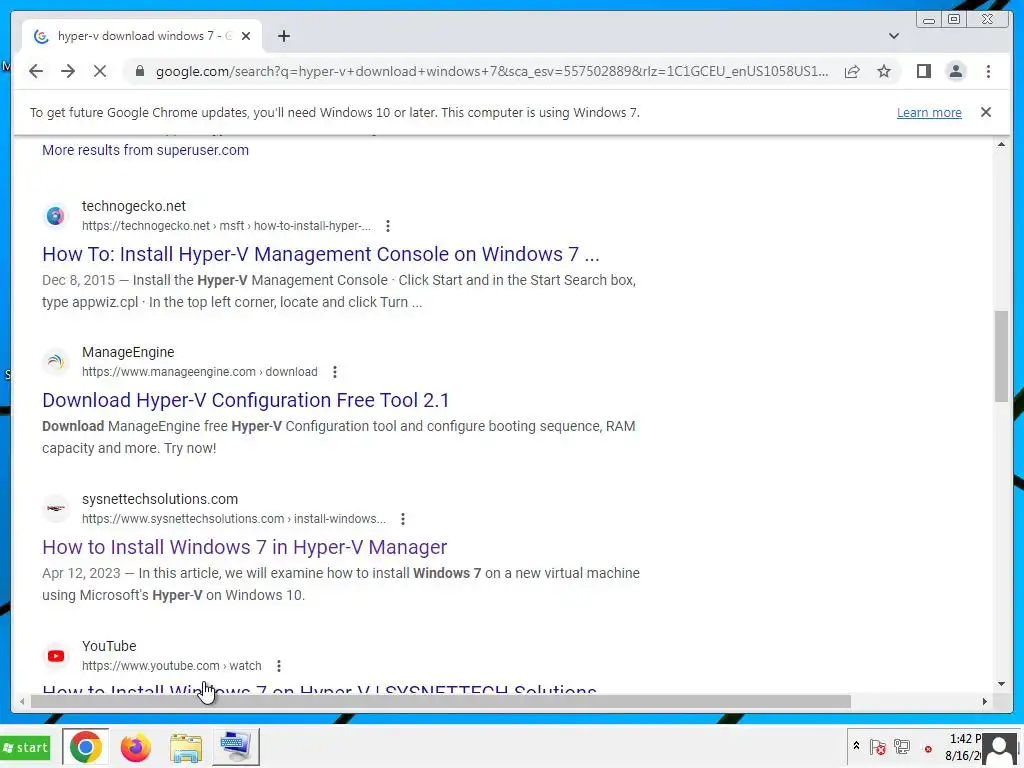Screen dimensions: 1024x768
Task: Close the hyper-v download windows 7 tab
Action: tap(246, 36)
